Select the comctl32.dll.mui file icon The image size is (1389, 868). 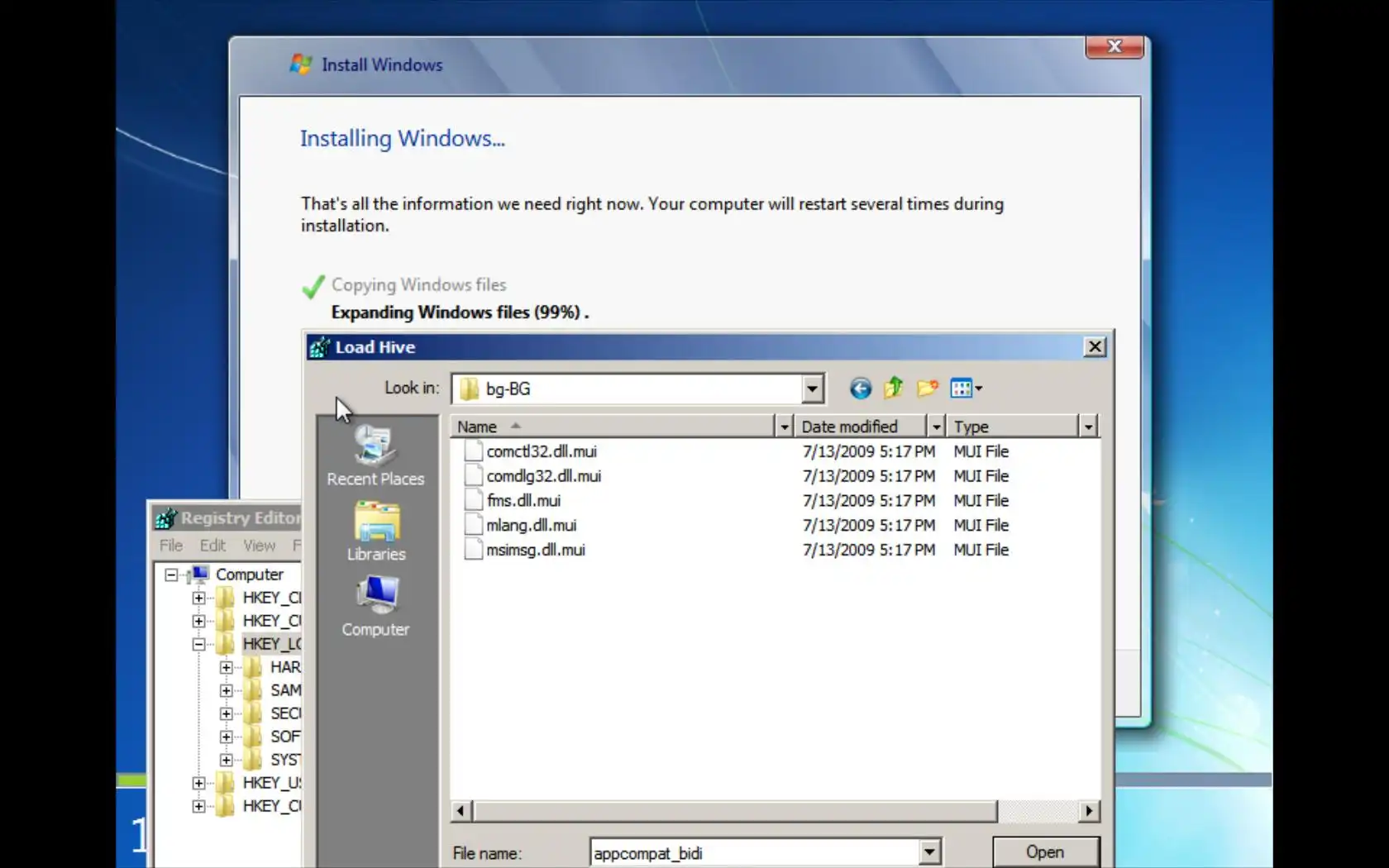coord(473,451)
